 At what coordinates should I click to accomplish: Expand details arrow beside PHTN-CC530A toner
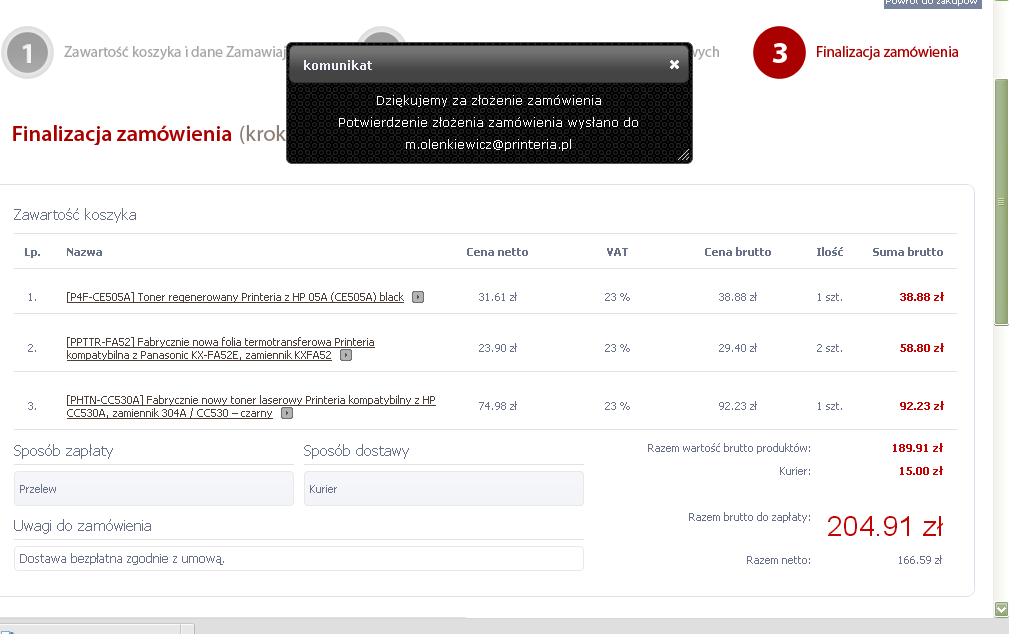click(x=287, y=413)
